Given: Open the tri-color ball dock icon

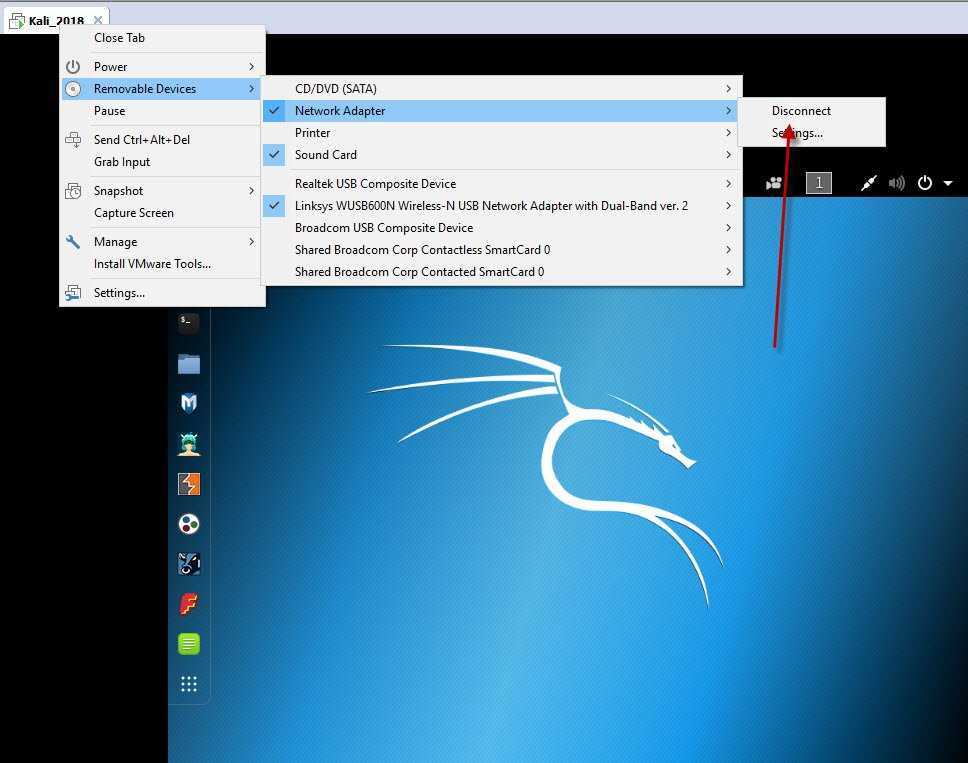Looking at the screenshot, I should point(188,524).
